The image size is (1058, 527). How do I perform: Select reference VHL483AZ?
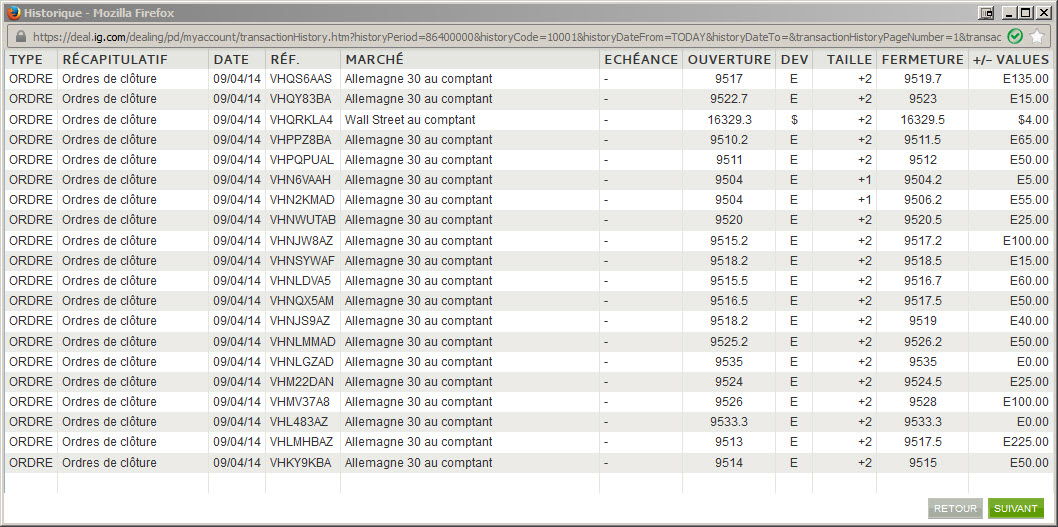pos(299,422)
